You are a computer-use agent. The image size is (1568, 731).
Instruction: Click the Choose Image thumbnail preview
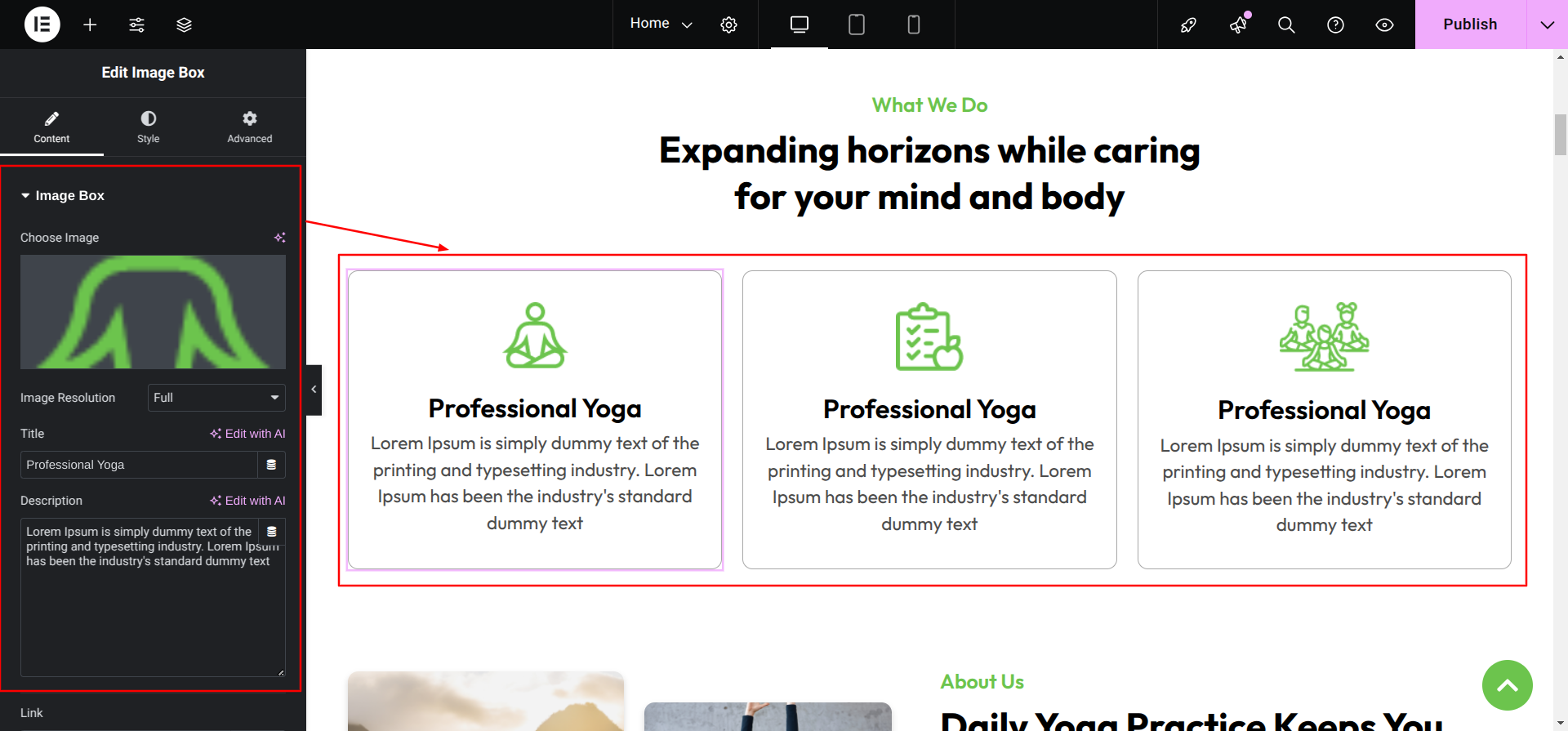click(153, 312)
